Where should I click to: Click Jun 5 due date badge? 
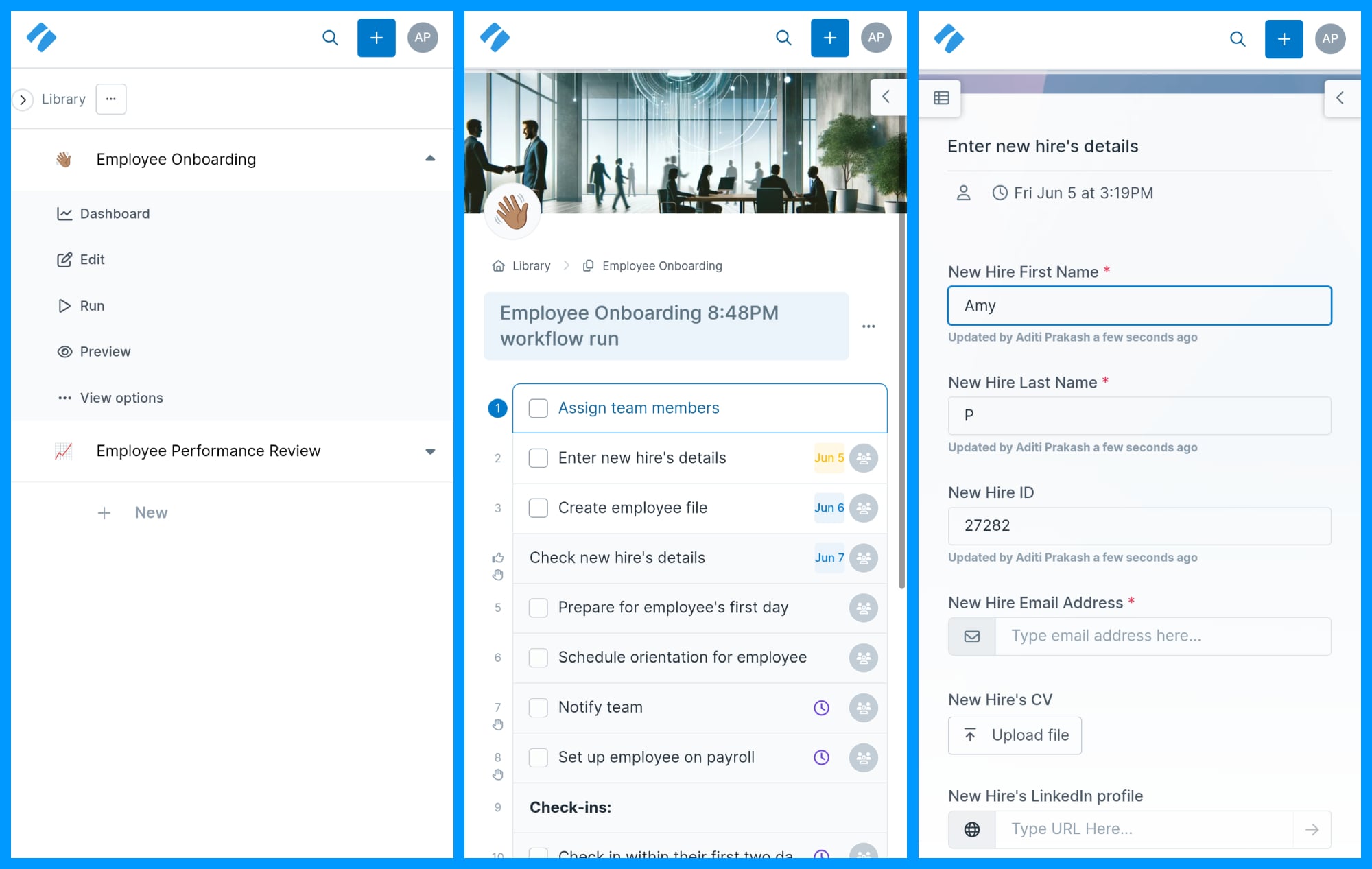829,458
